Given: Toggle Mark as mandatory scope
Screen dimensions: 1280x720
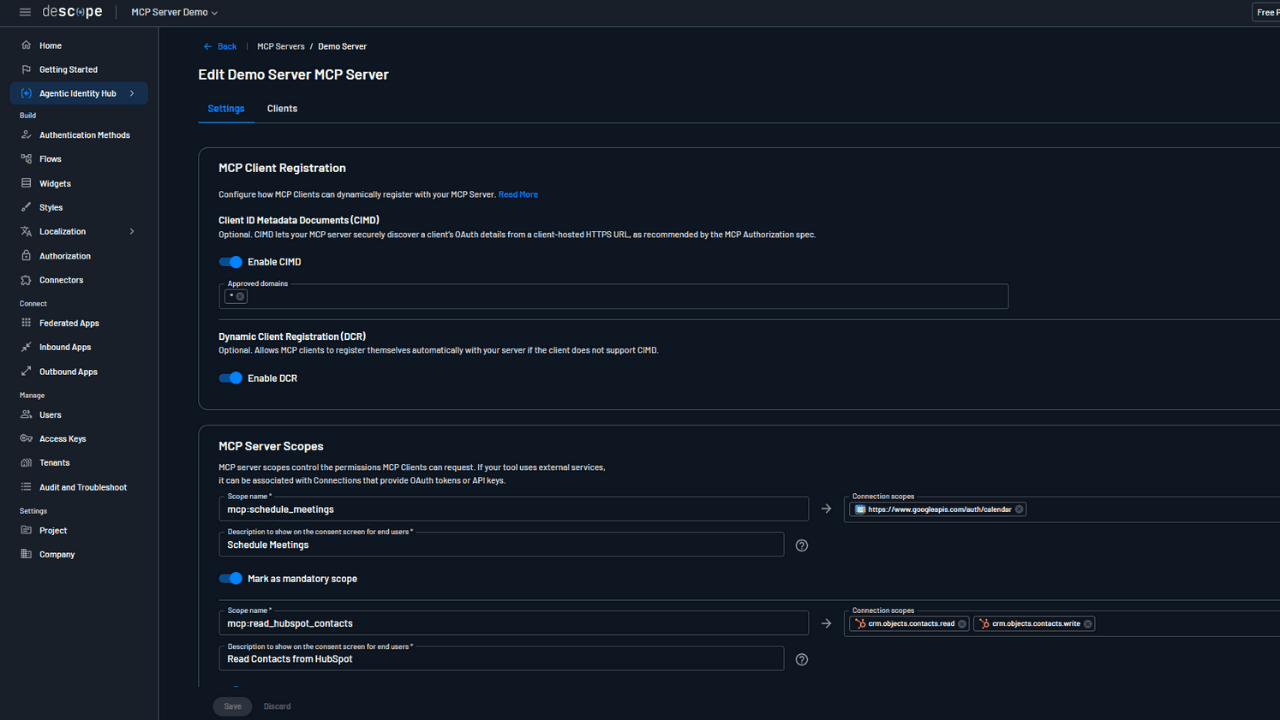Looking at the screenshot, I should [230, 578].
